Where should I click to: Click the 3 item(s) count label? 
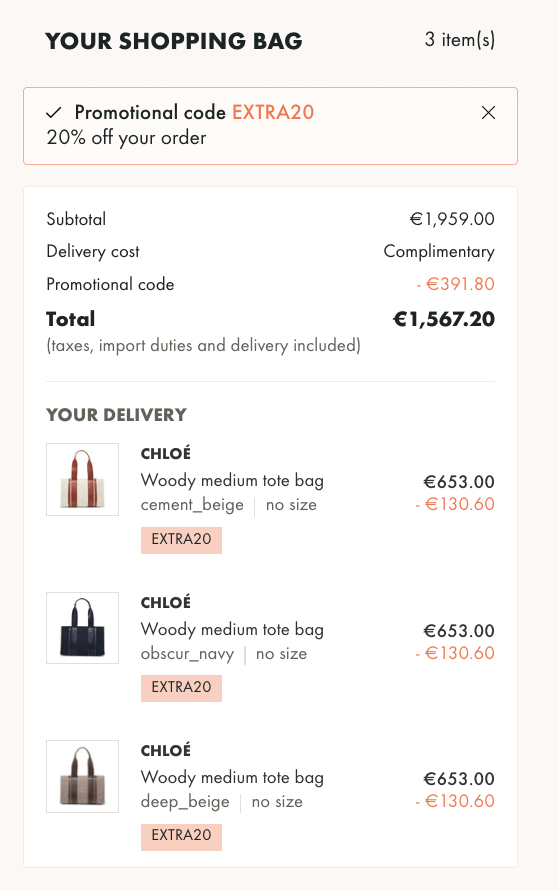click(x=460, y=40)
